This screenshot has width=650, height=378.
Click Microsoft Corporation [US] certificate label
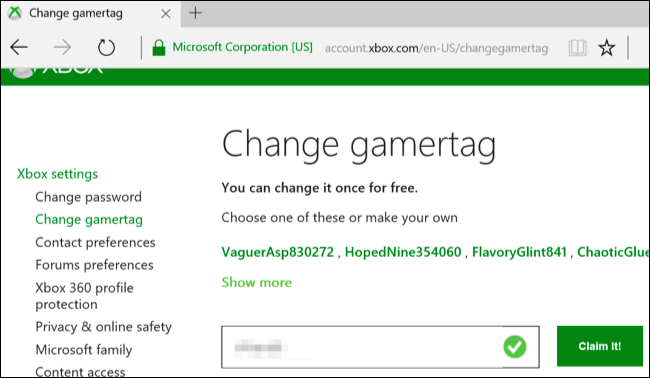coord(243,47)
